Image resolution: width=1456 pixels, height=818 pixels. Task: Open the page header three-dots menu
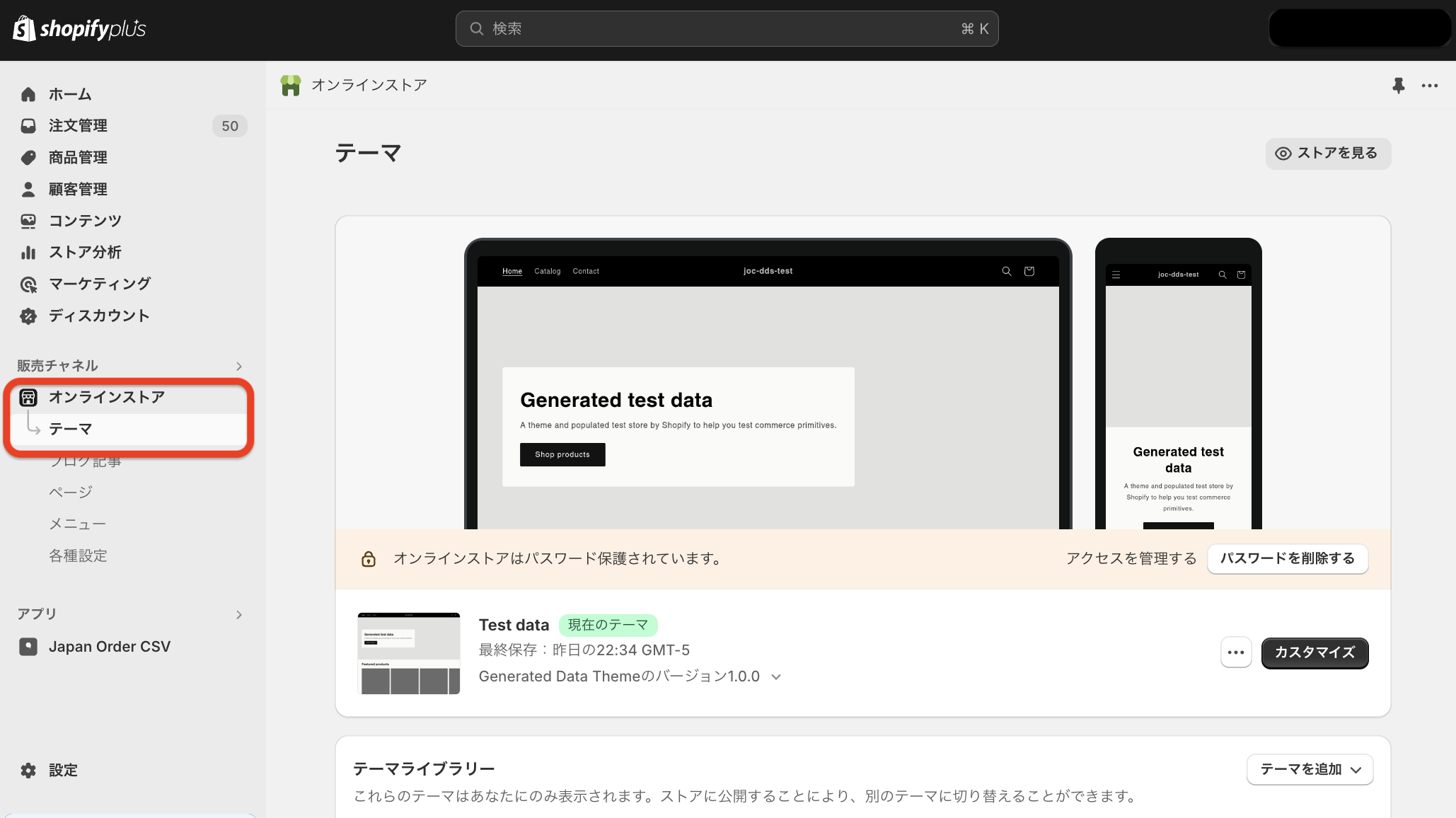pyautogui.click(x=1430, y=86)
